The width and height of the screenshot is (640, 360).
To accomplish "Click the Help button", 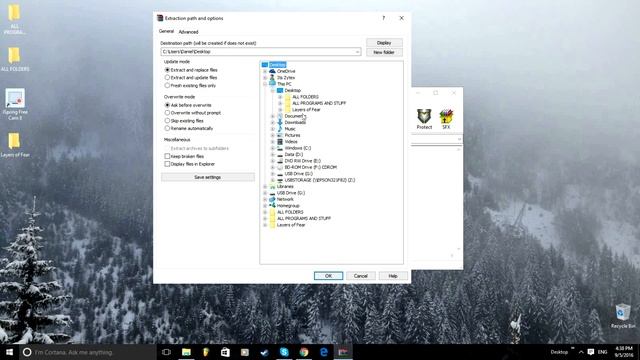I will pyautogui.click(x=393, y=276).
